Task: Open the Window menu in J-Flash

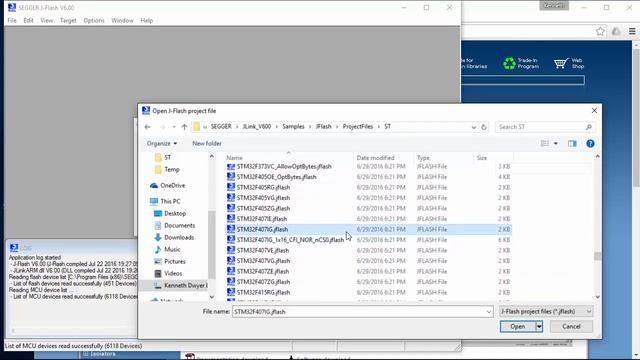Action: point(122,20)
